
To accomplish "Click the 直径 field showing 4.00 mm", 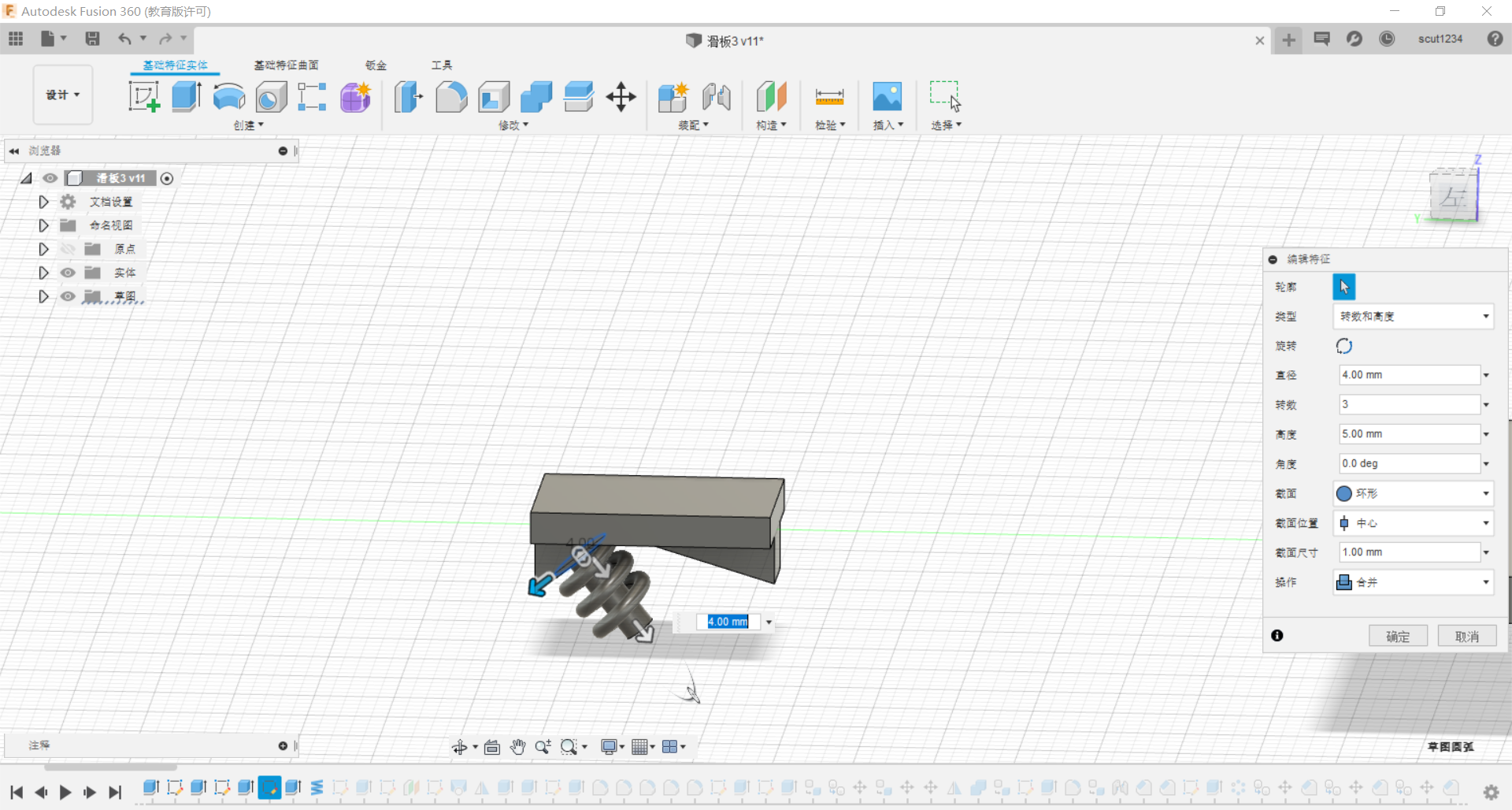I will 1409,375.
